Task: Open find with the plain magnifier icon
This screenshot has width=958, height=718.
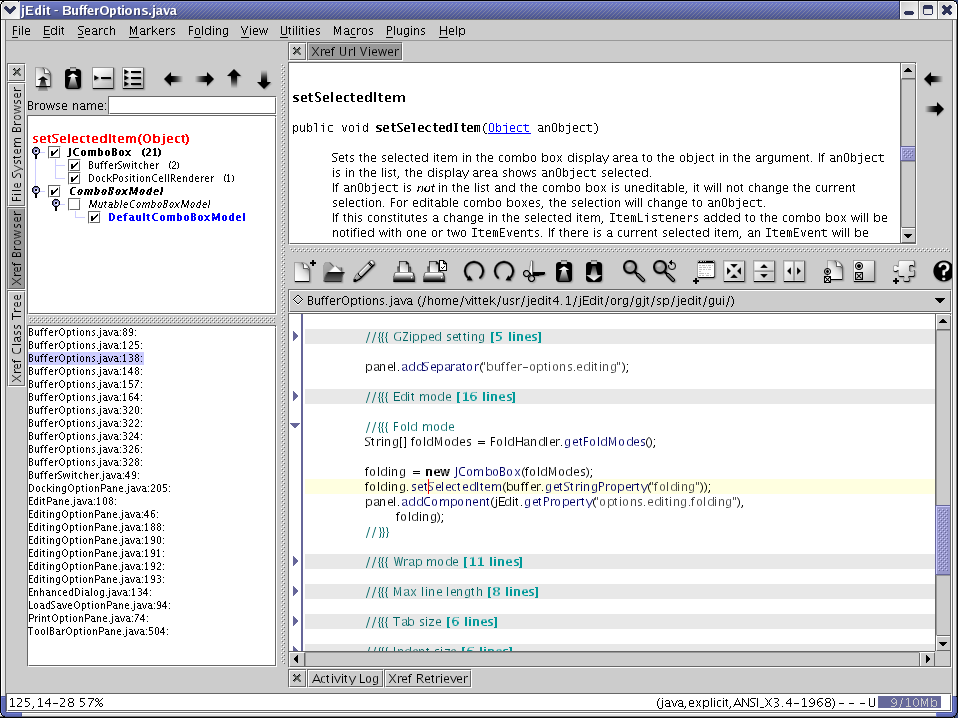Action: [634, 271]
